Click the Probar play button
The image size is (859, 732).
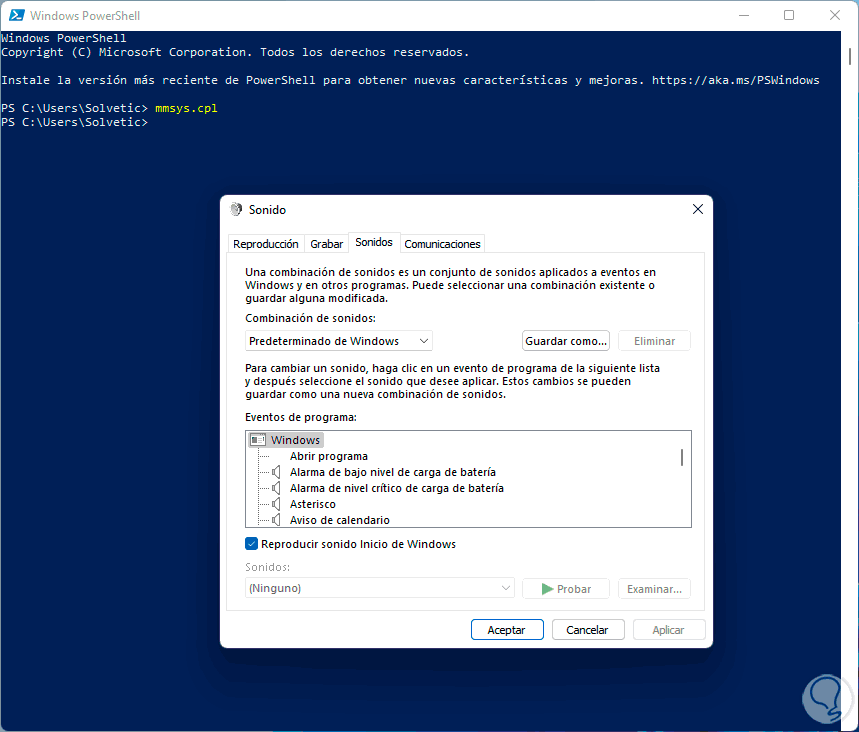pyautogui.click(x=566, y=588)
